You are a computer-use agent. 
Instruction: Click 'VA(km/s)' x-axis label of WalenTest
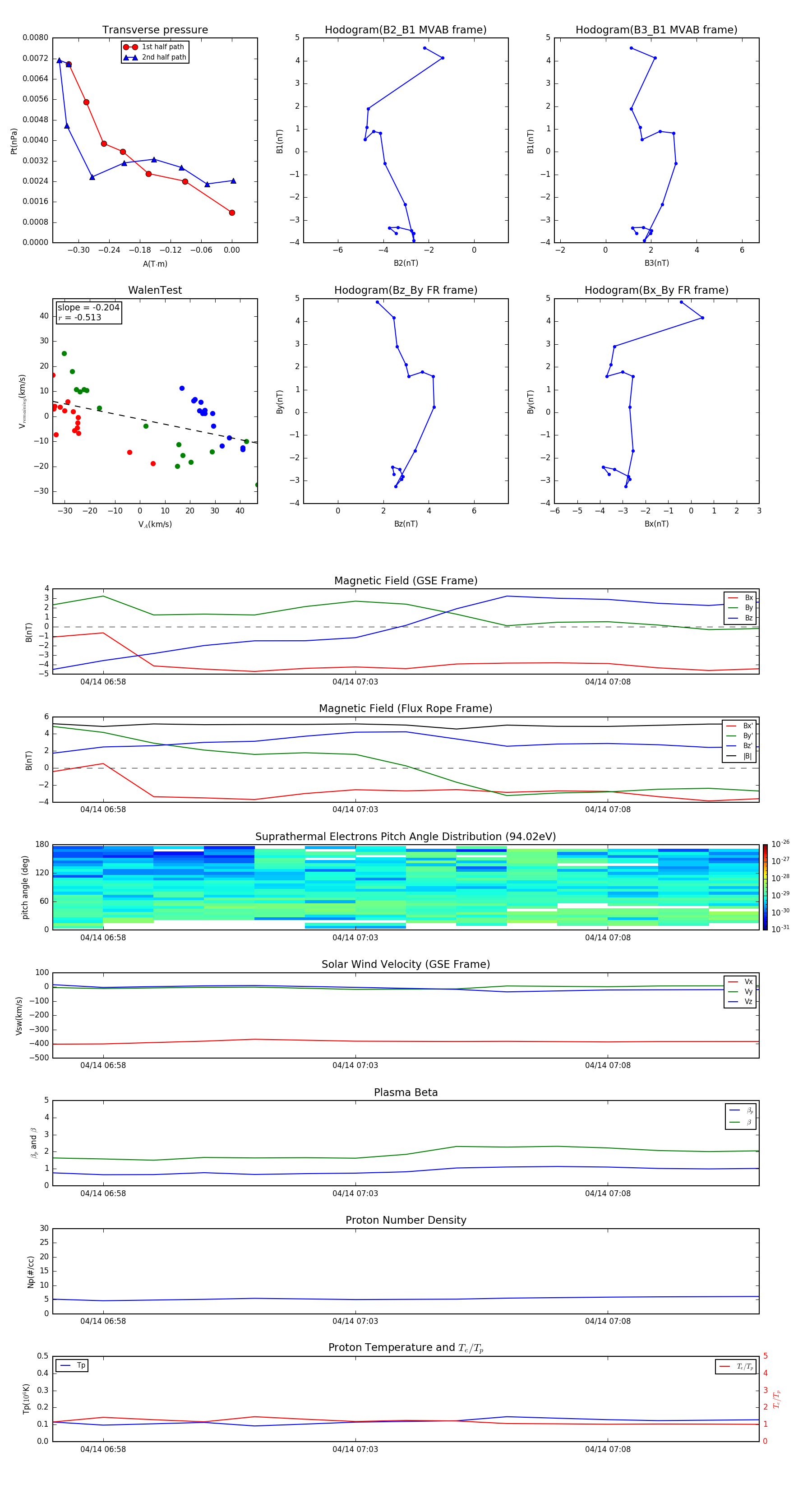pos(155,525)
